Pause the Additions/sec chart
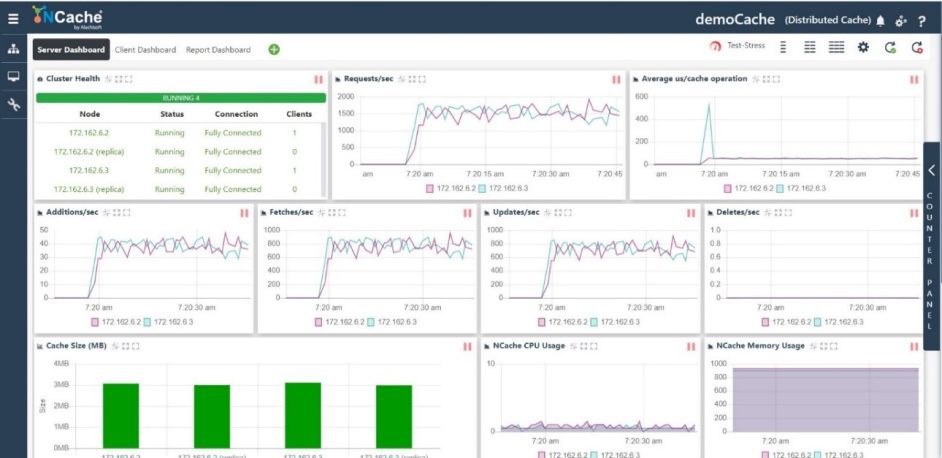Viewport: 942px width, 458px height. [244, 213]
